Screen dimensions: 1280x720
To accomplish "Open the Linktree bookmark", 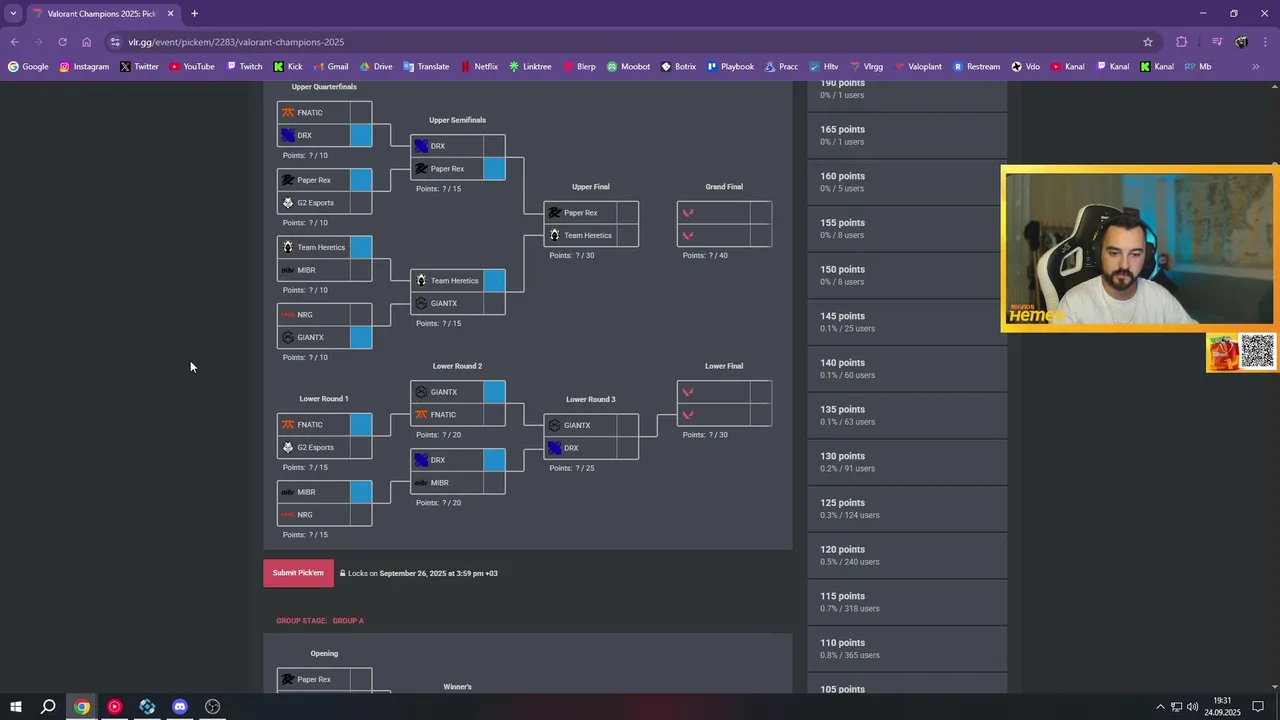I will click(x=530, y=67).
